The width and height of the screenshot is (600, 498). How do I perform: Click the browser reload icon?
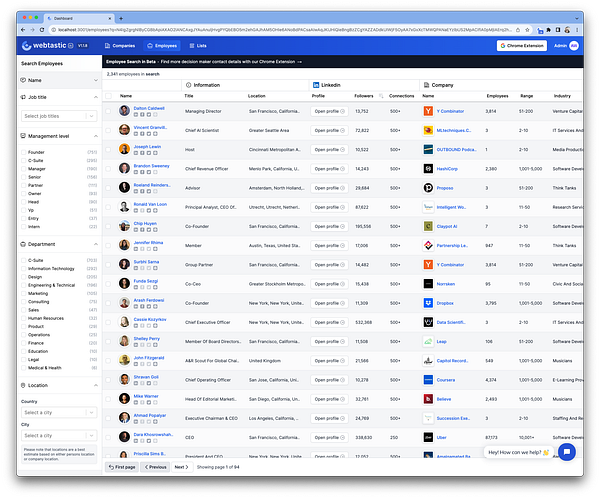click(x=42, y=29)
